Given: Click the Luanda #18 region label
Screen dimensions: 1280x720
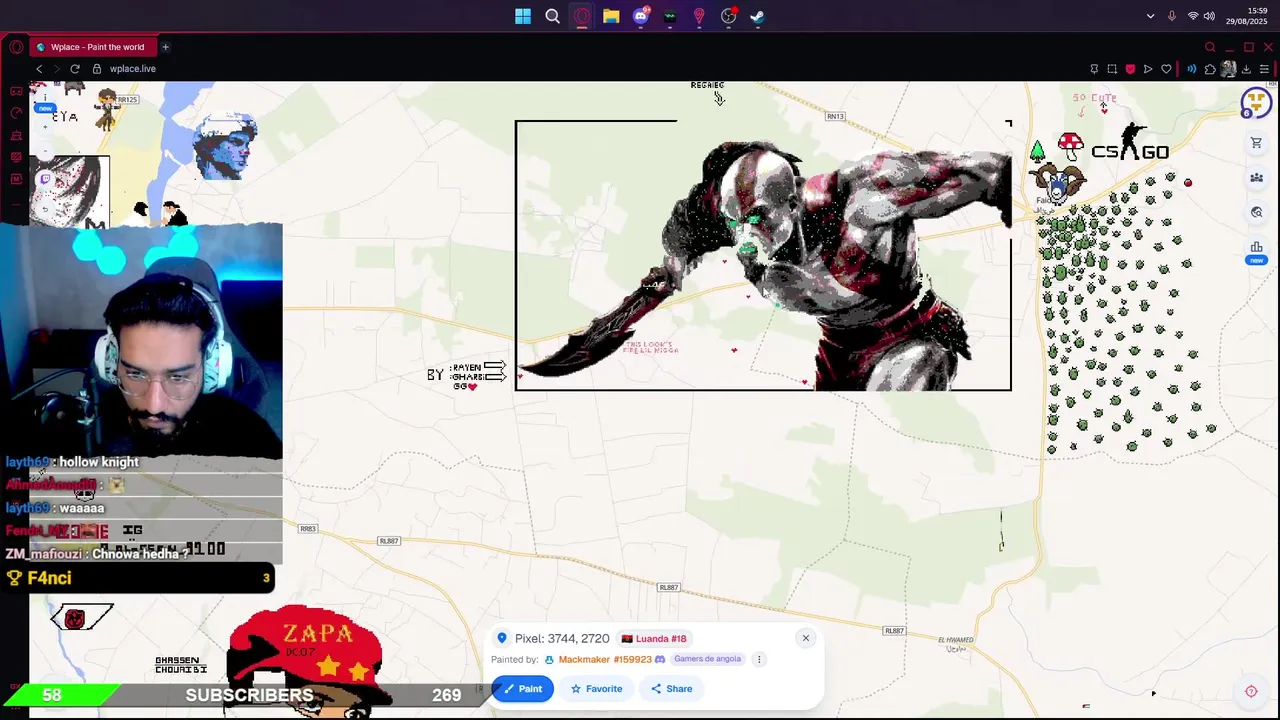Looking at the screenshot, I should point(654,638).
